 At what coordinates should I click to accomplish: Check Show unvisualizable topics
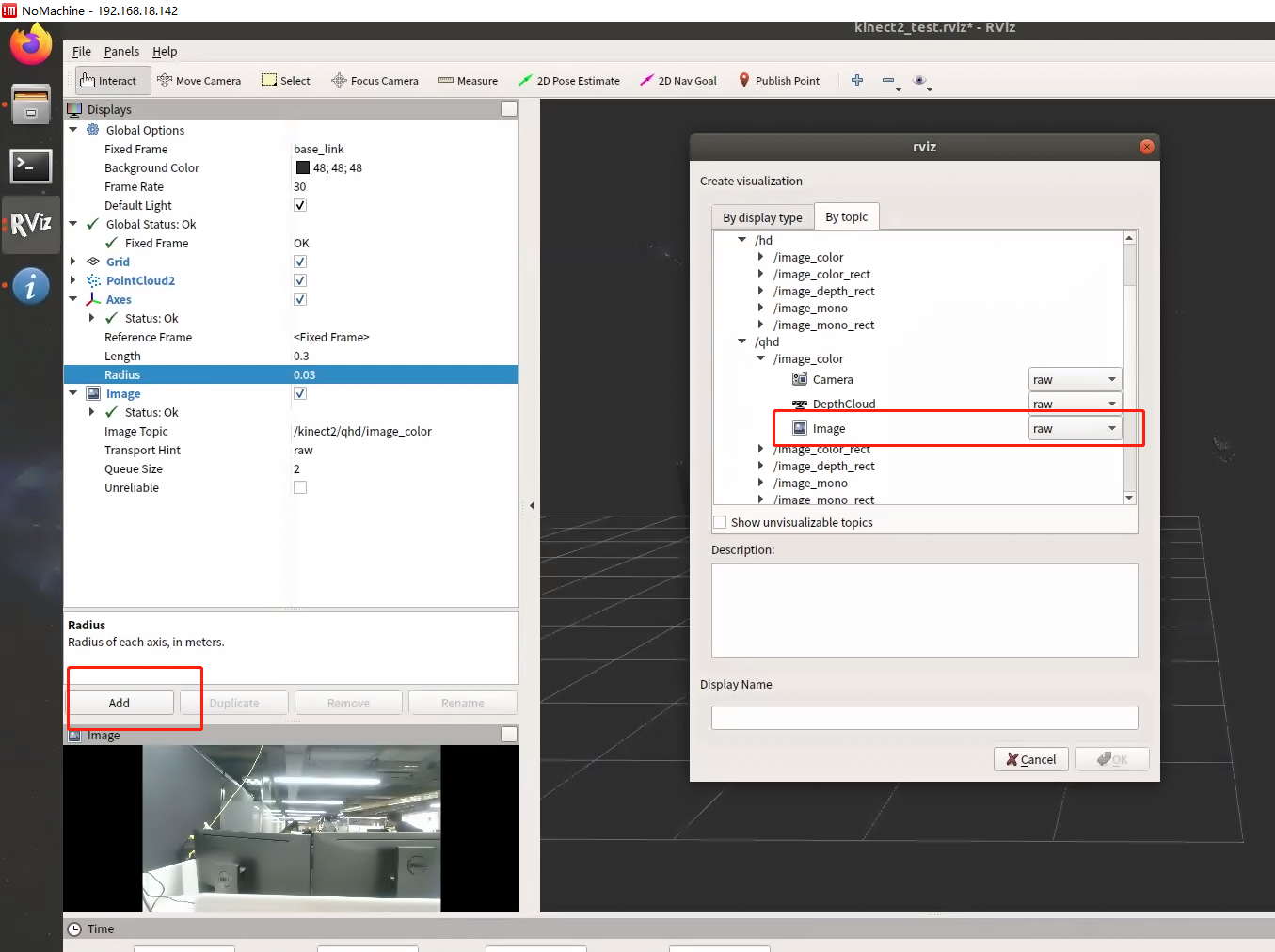pyautogui.click(x=721, y=523)
